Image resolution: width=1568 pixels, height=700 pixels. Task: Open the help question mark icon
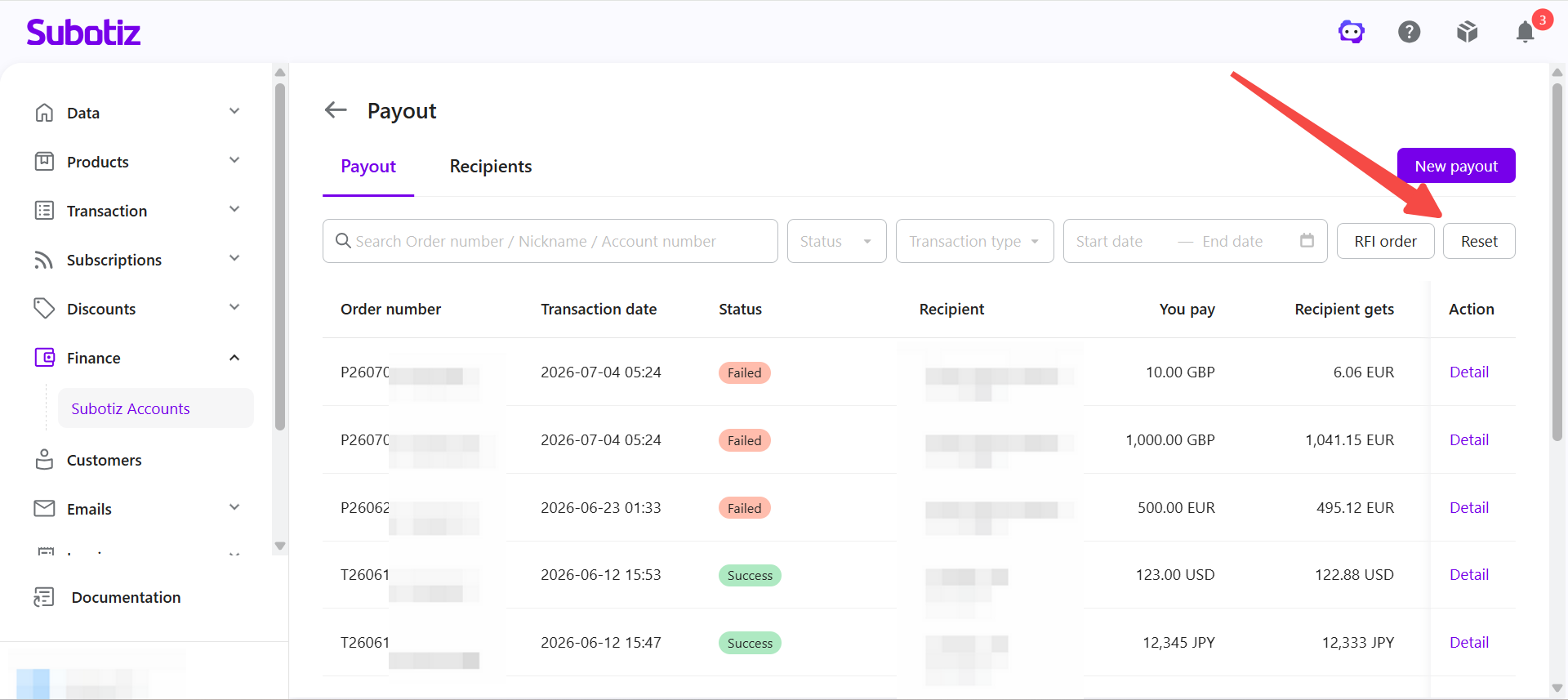(1410, 32)
